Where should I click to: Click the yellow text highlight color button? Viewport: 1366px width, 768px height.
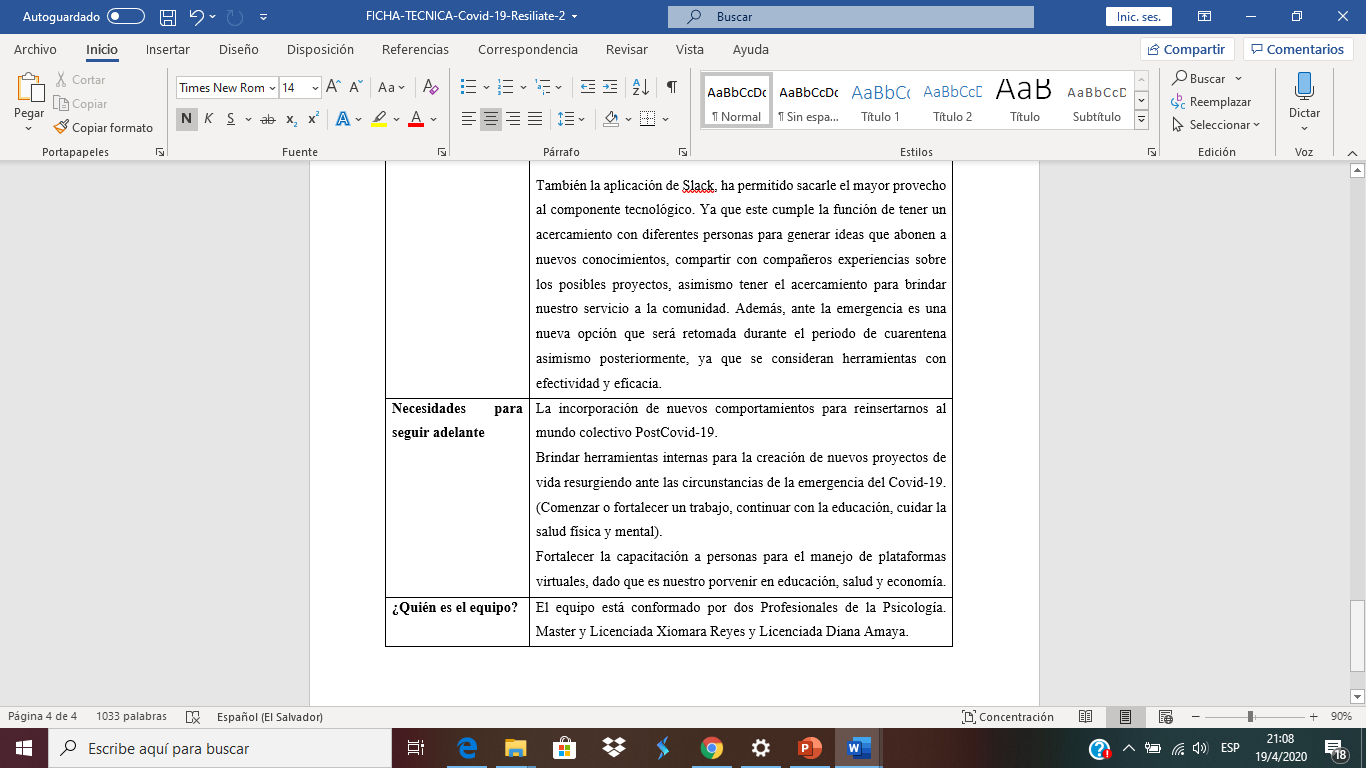[x=379, y=119]
